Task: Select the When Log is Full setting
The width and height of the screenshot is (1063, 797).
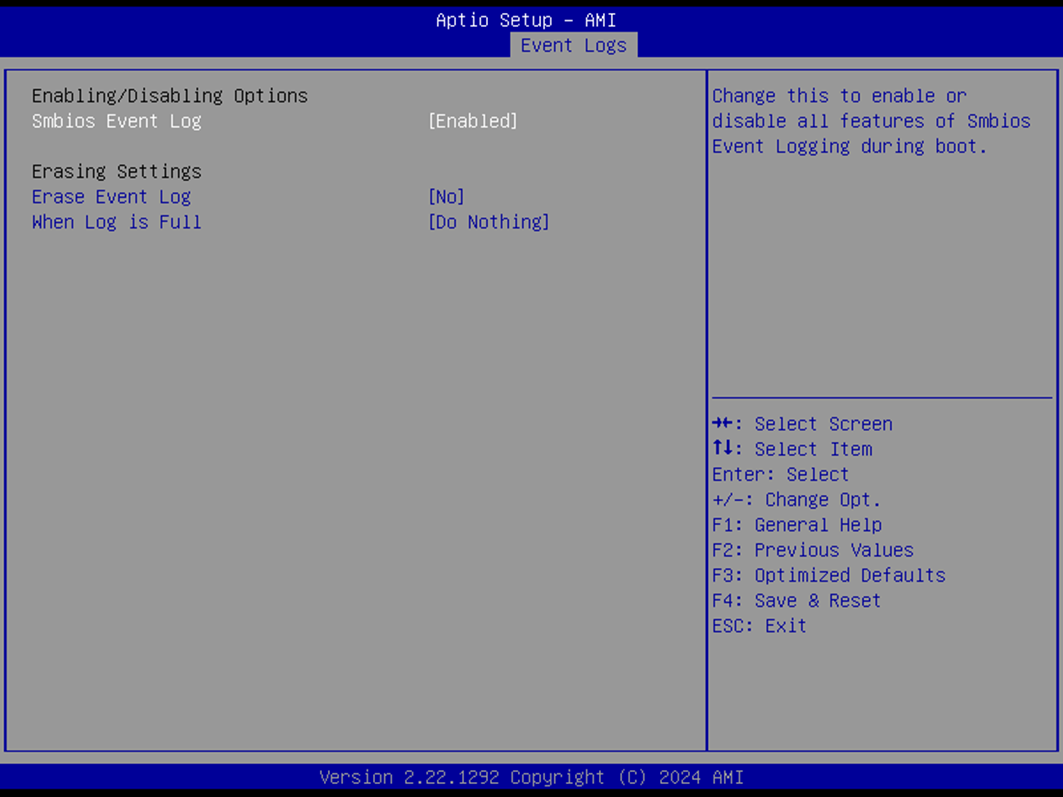Action: point(116,222)
